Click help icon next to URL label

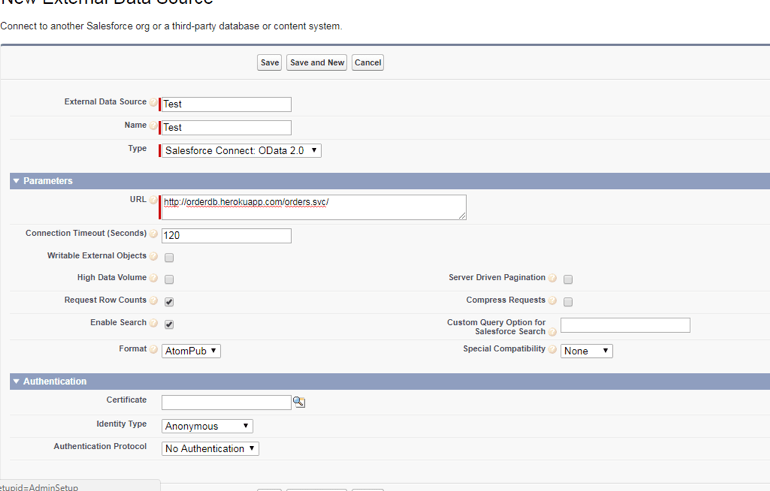153,200
